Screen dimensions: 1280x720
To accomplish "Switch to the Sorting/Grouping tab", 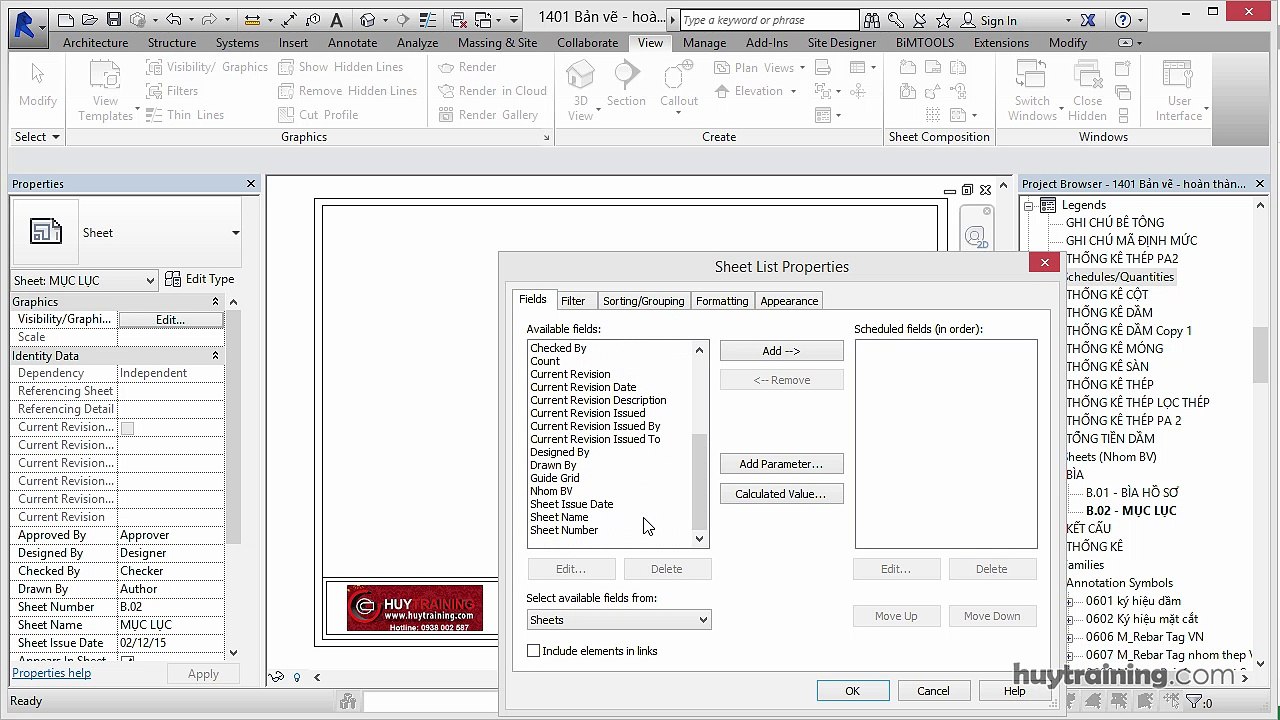I will click(x=643, y=301).
